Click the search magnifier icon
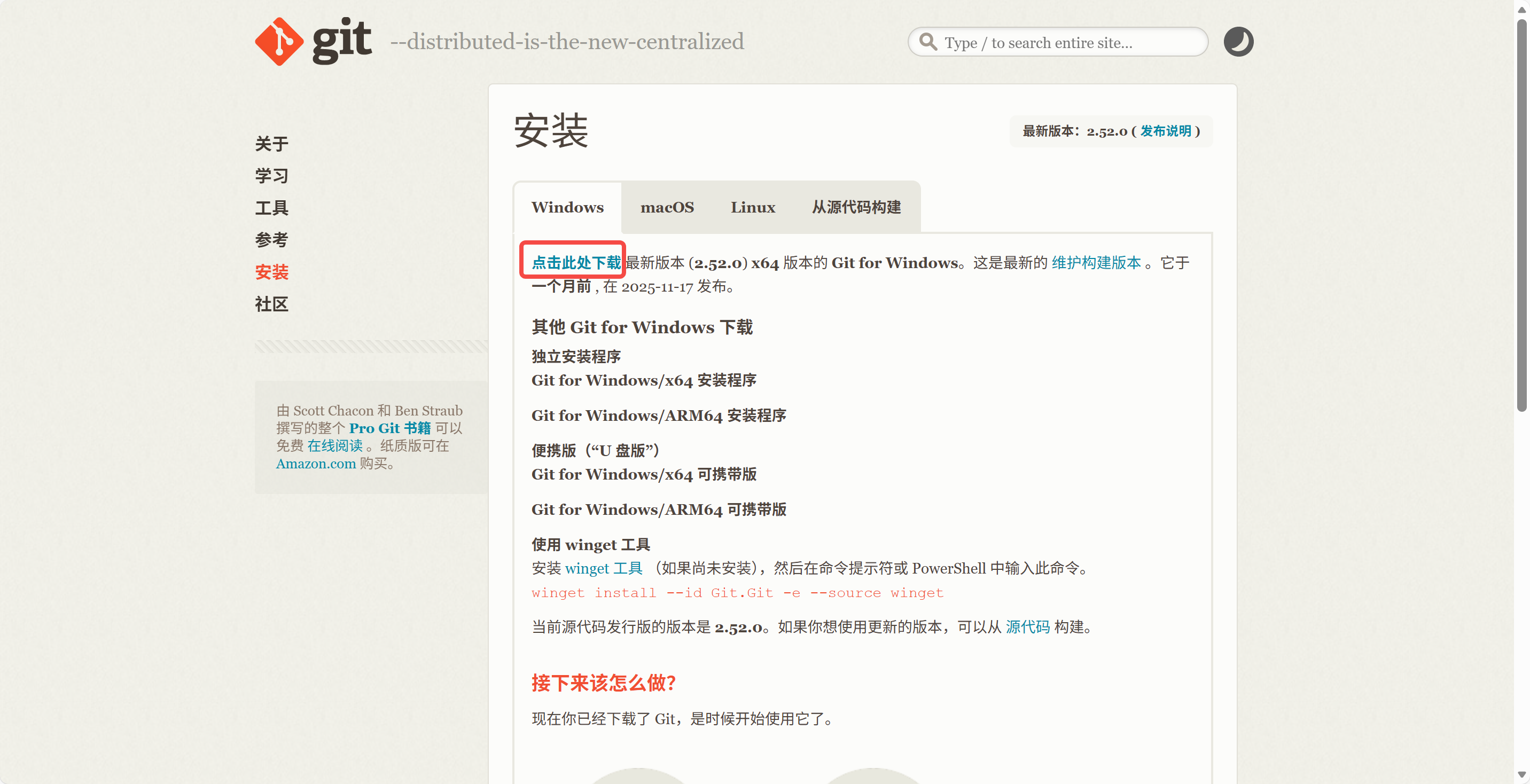The width and height of the screenshot is (1530, 784). (928, 42)
